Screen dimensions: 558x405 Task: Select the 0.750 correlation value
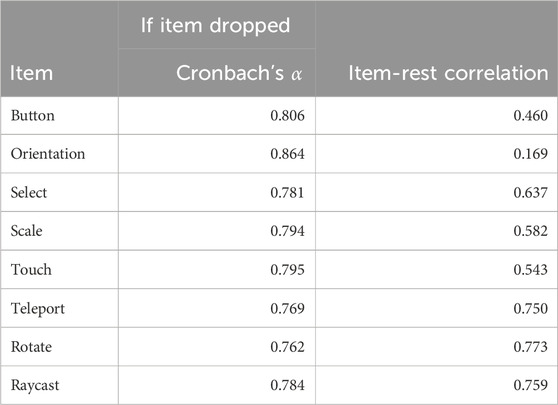click(531, 308)
